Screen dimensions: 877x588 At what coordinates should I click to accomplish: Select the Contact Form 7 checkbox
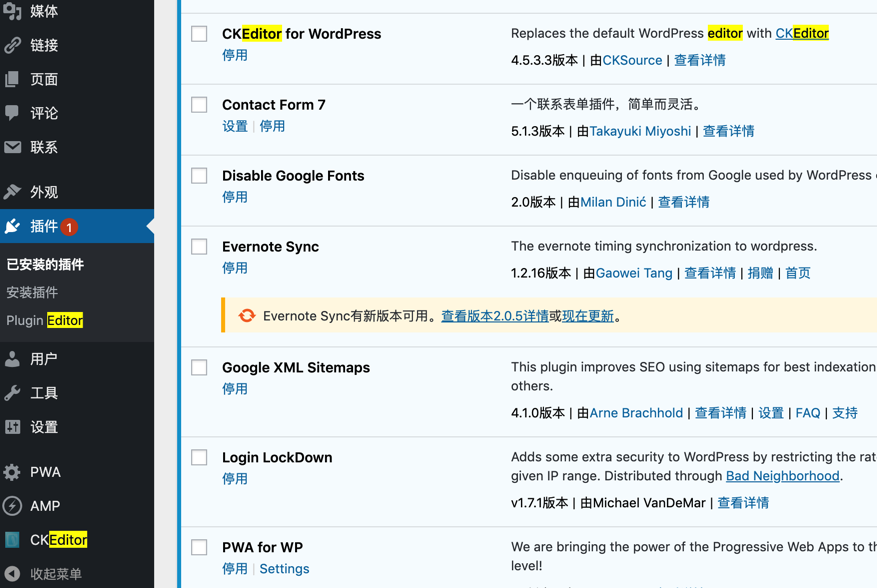pyautogui.click(x=199, y=105)
